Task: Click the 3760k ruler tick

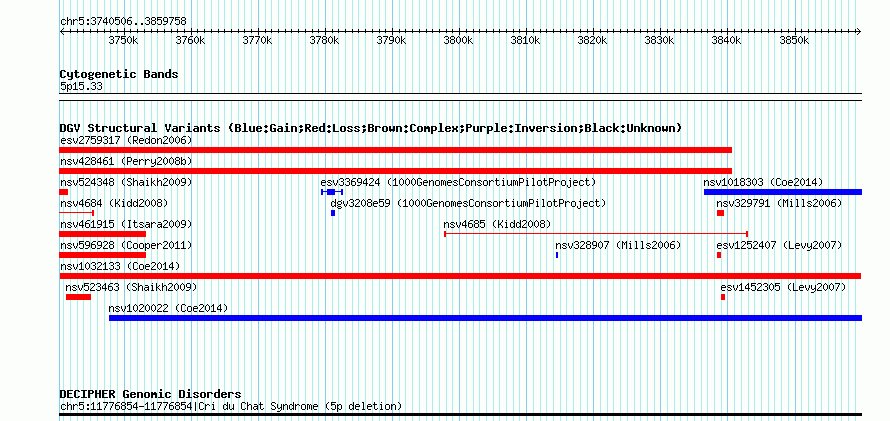Action: (190, 40)
